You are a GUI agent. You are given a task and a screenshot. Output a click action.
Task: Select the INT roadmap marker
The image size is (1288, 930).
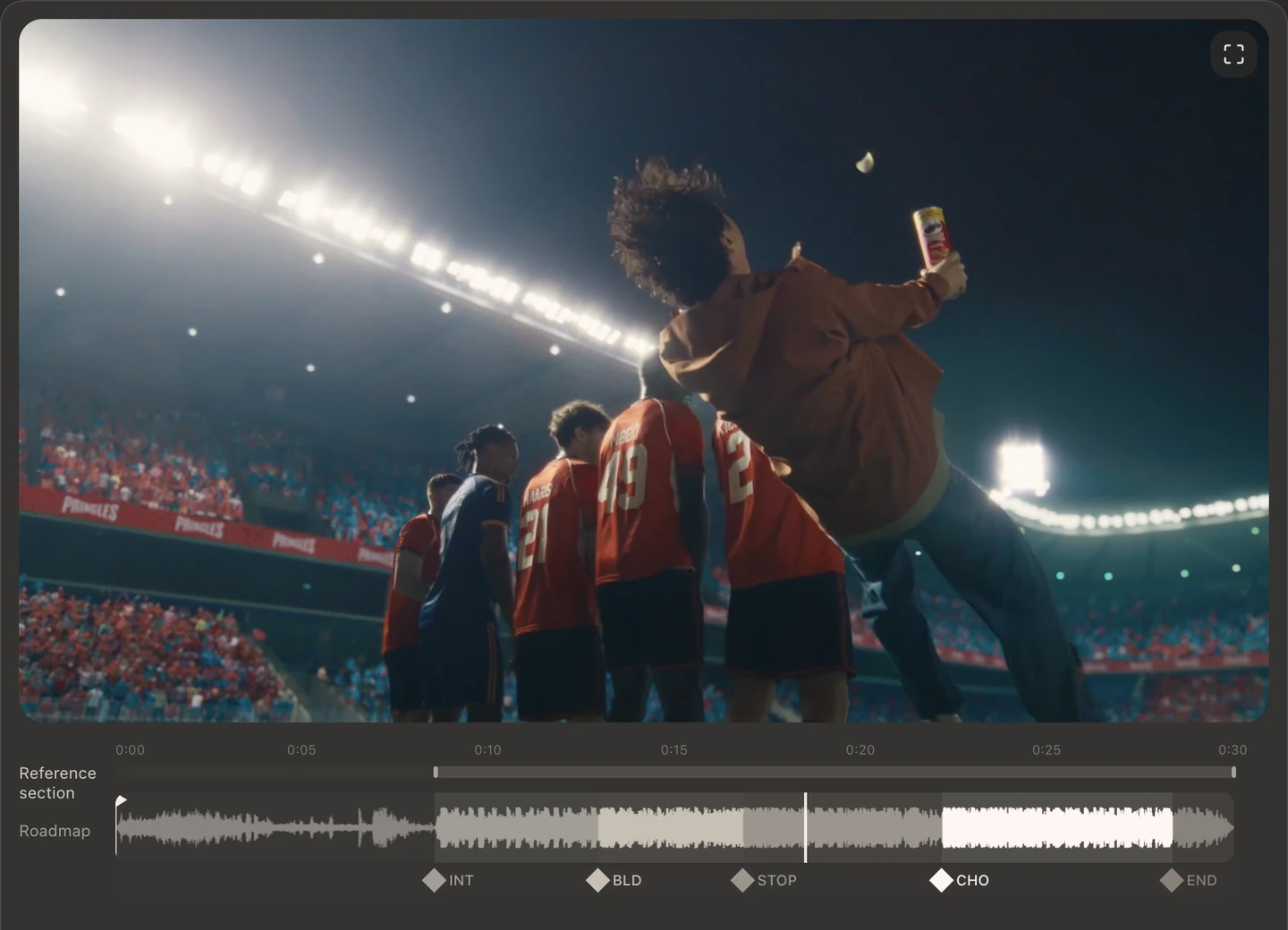click(448, 880)
